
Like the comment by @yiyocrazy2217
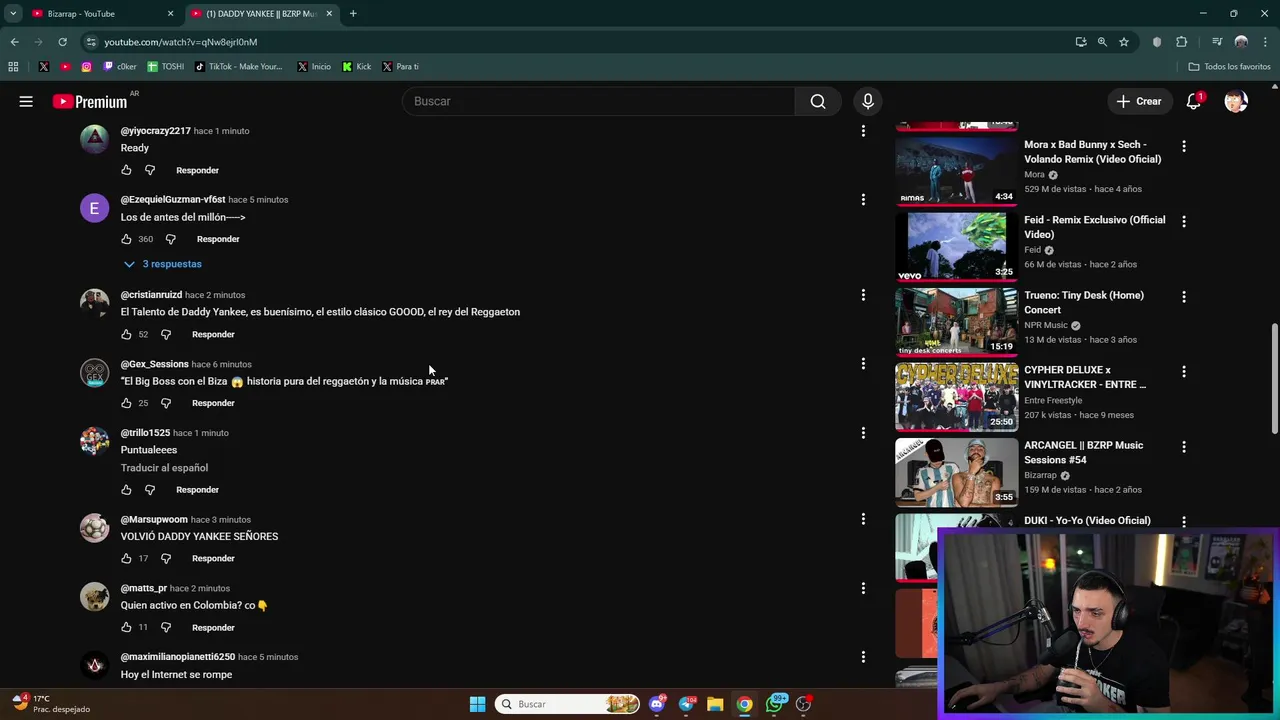coord(126,170)
